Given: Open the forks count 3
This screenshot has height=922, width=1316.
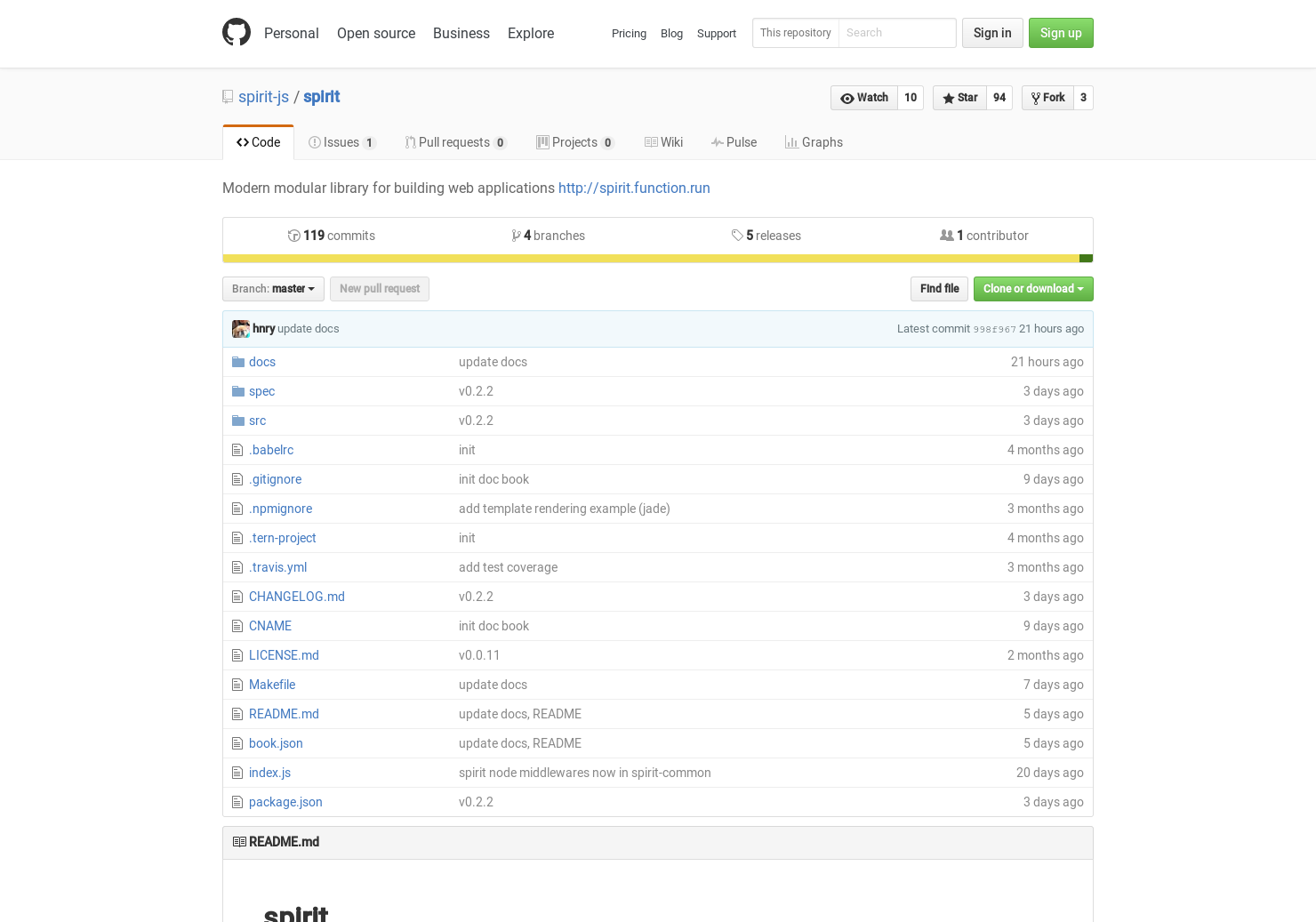Looking at the screenshot, I should point(1083,98).
